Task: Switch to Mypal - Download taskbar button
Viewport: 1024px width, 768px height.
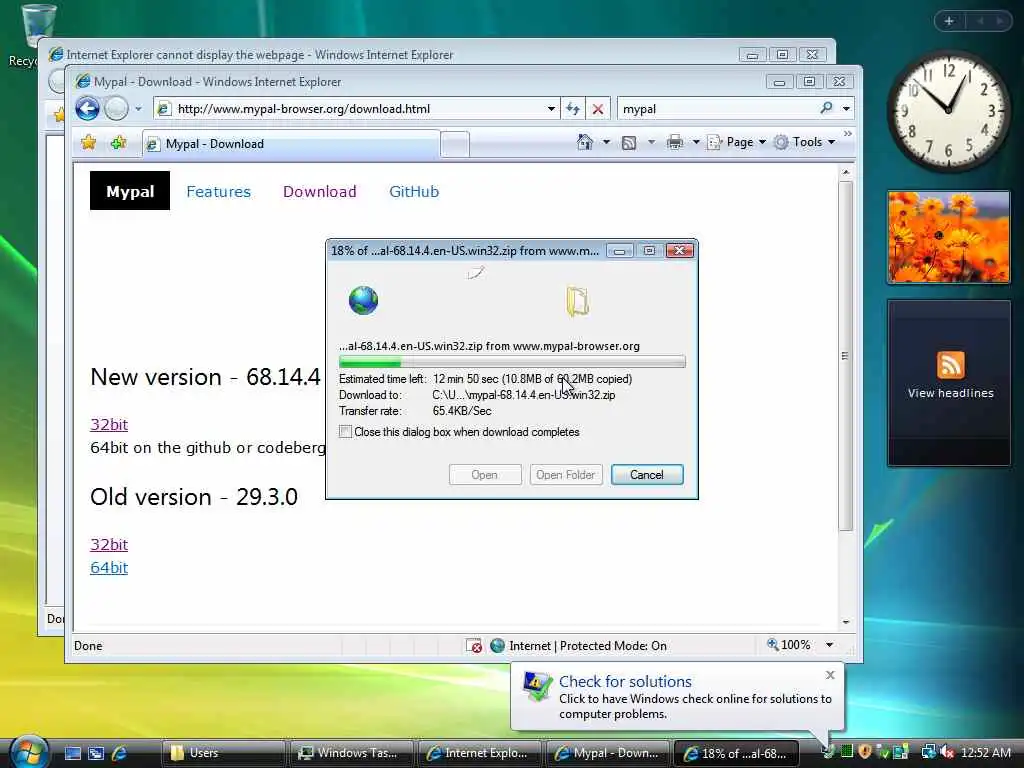Action: (607, 753)
